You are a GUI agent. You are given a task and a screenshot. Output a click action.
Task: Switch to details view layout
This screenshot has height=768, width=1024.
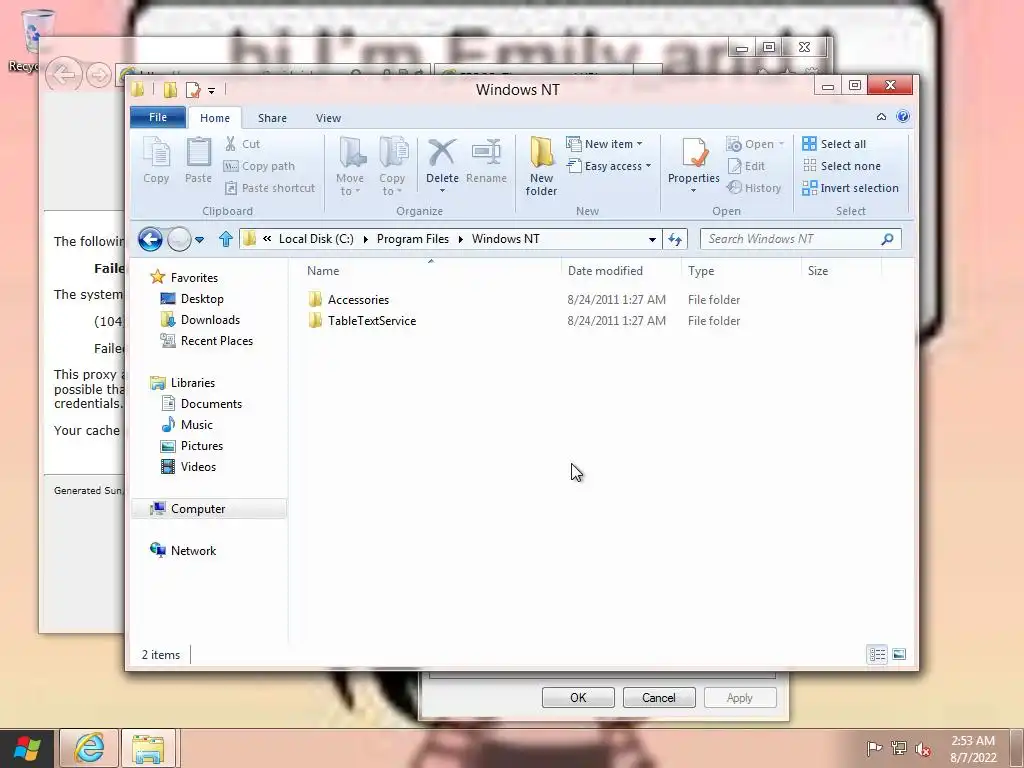pos(877,654)
